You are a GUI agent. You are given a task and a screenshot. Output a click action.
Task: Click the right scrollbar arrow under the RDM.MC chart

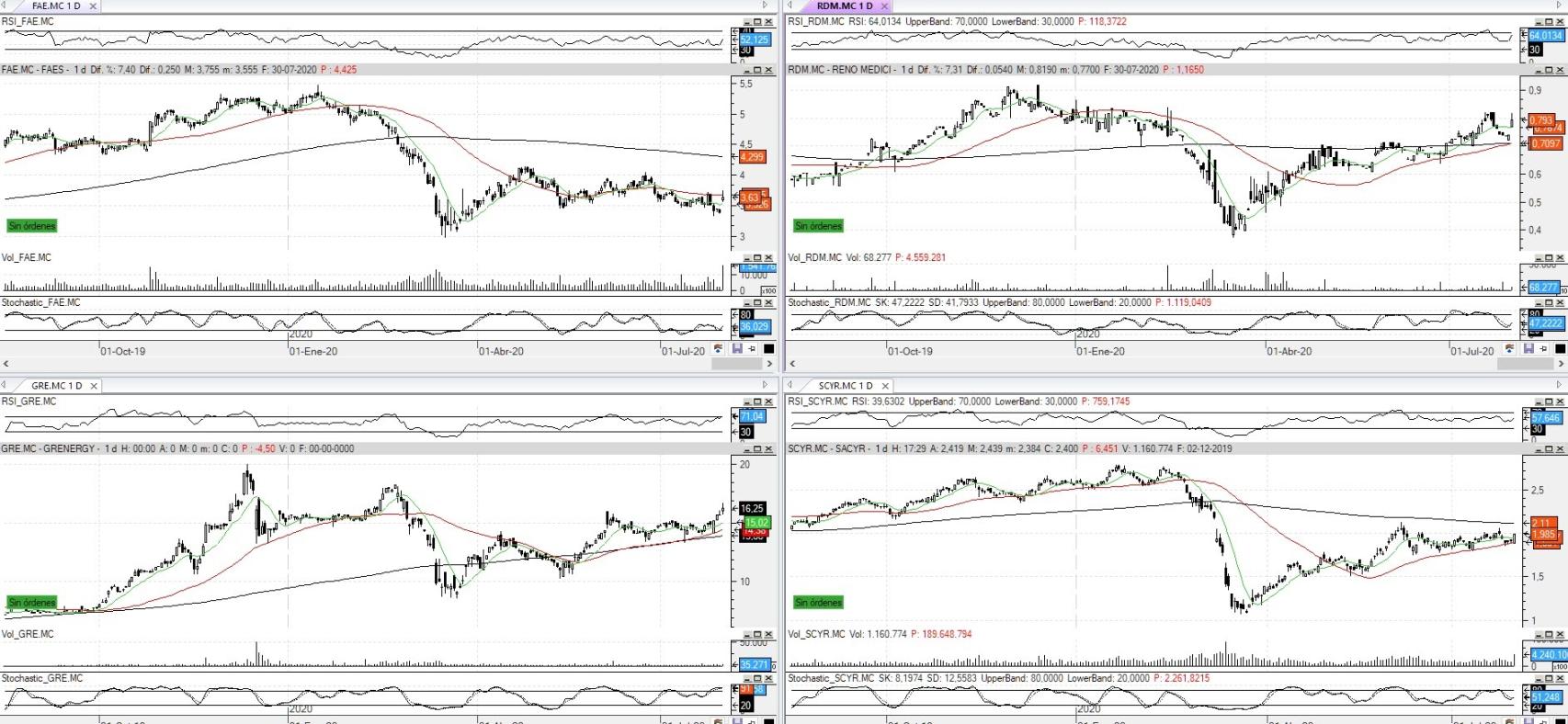pos(1561,364)
